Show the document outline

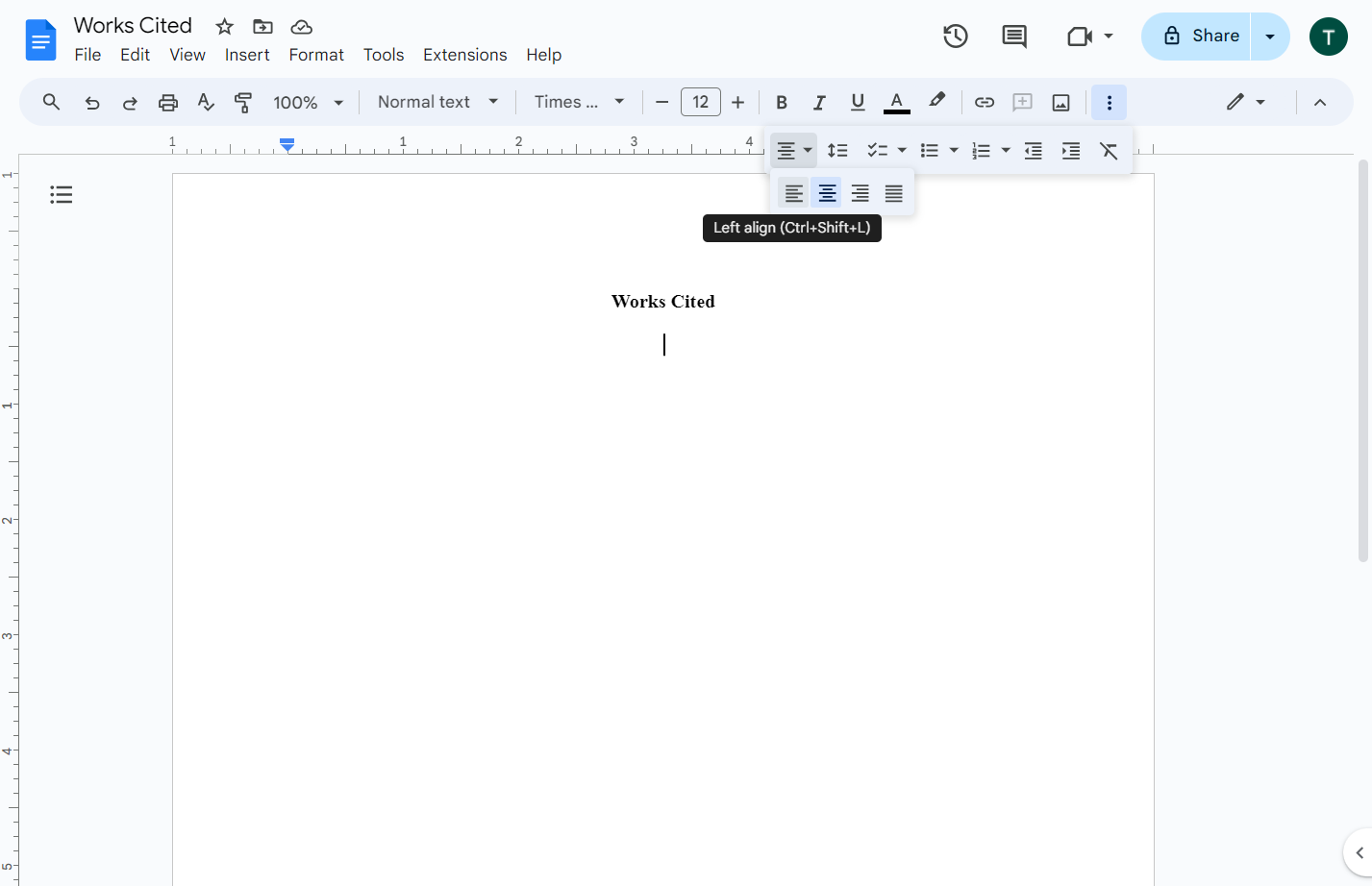click(x=62, y=195)
